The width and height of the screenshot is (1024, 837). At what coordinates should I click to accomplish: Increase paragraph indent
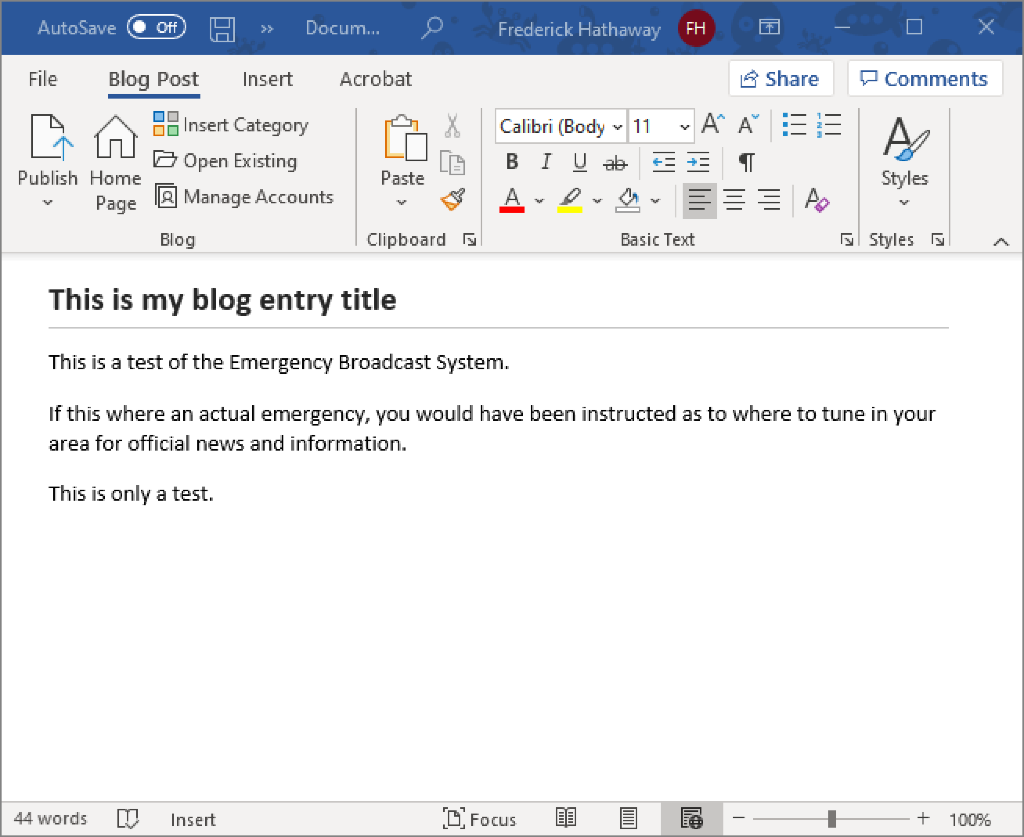tap(698, 161)
